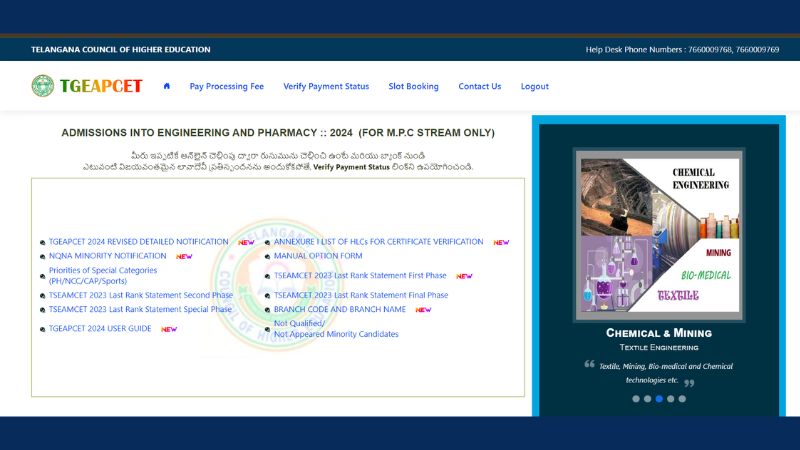Open Not Qualified/Not Appeared Minority Candidates link
Image resolution: width=800 pixels, height=450 pixels.
click(336, 329)
